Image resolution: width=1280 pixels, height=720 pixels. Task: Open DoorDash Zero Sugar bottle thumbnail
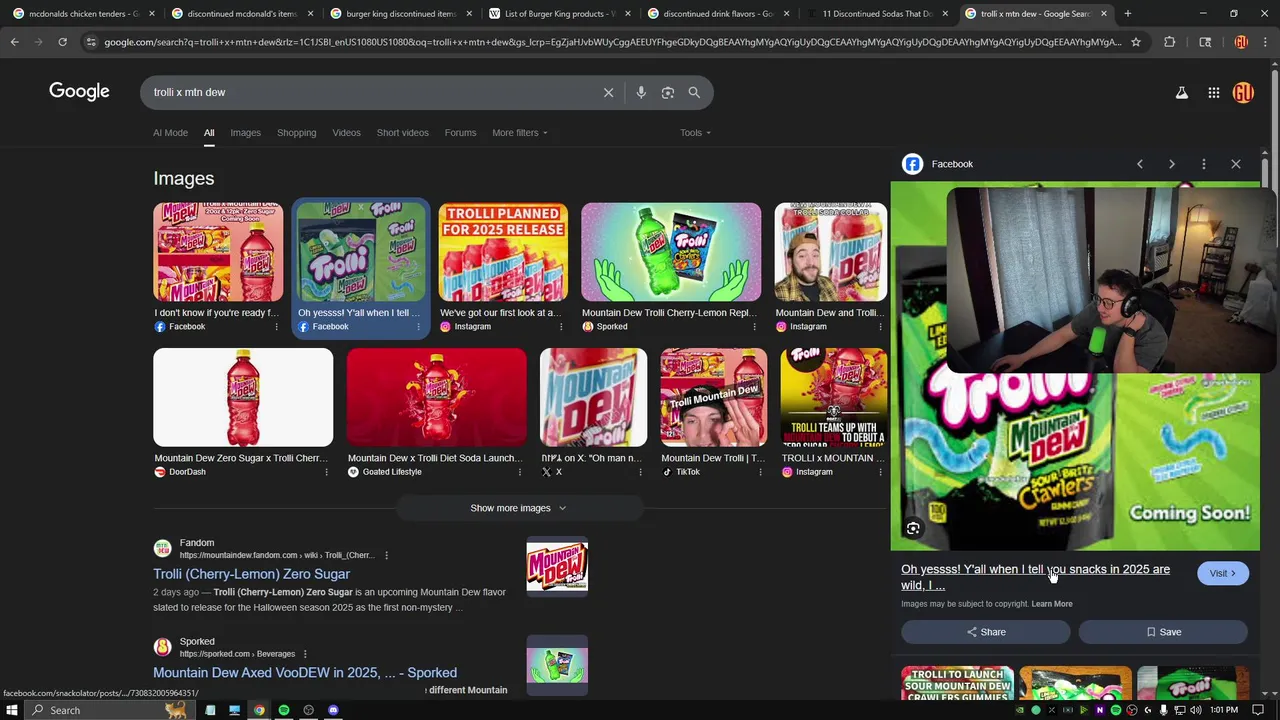(x=243, y=397)
